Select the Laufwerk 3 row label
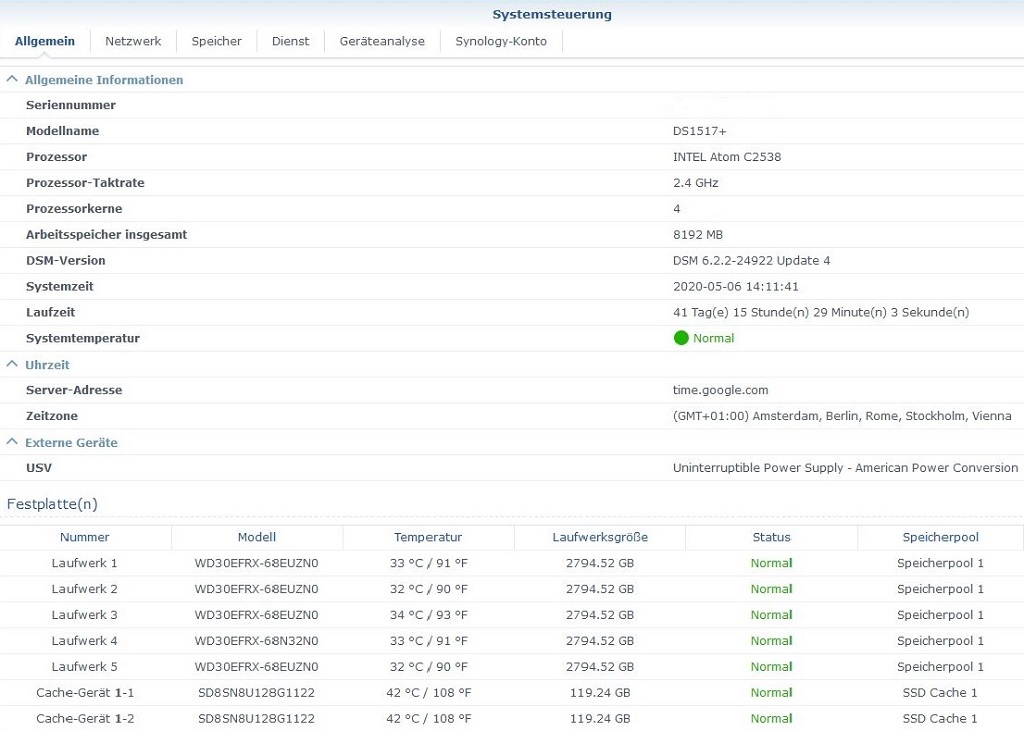The image size is (1024, 731). point(84,615)
